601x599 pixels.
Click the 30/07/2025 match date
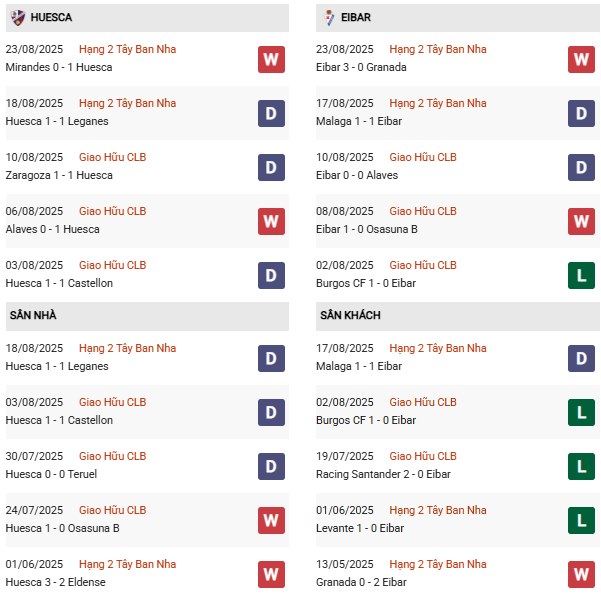36,456
